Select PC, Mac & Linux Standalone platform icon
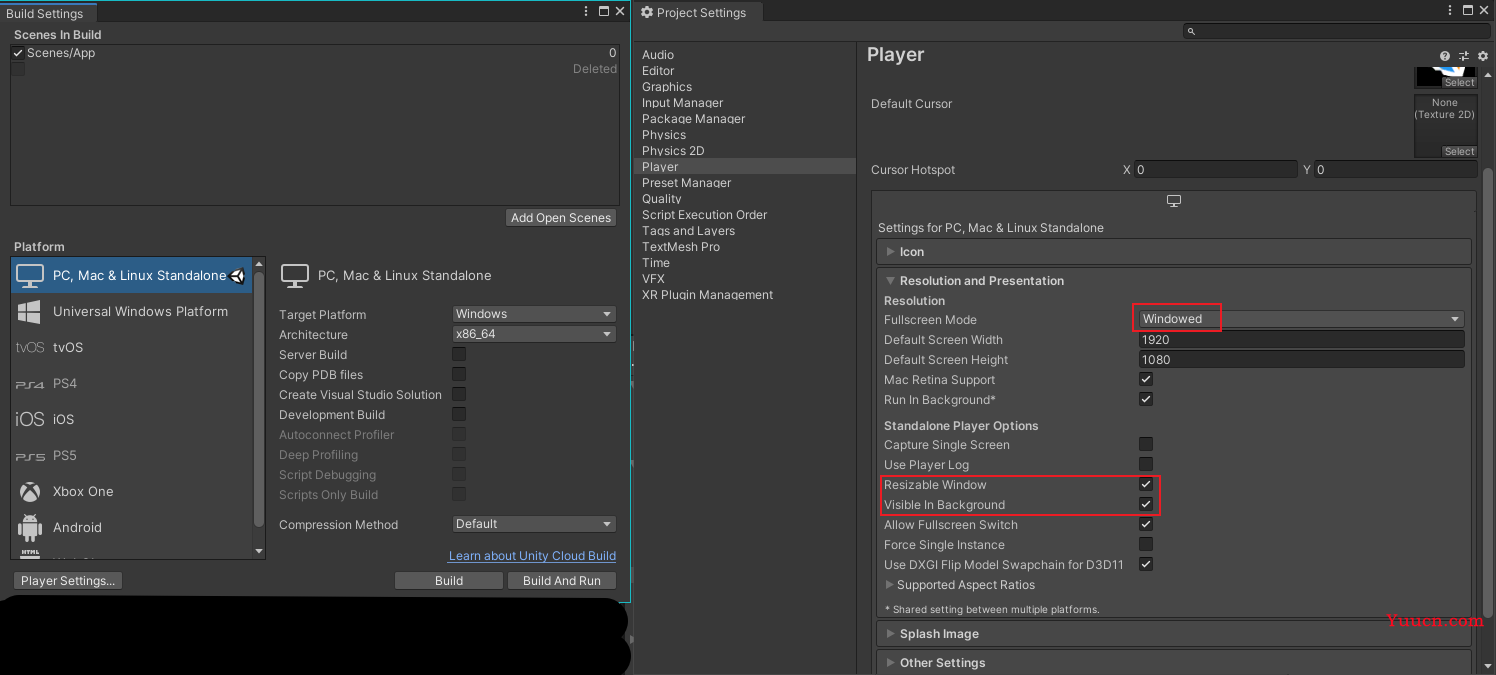The height and width of the screenshot is (675, 1496). (x=30, y=275)
